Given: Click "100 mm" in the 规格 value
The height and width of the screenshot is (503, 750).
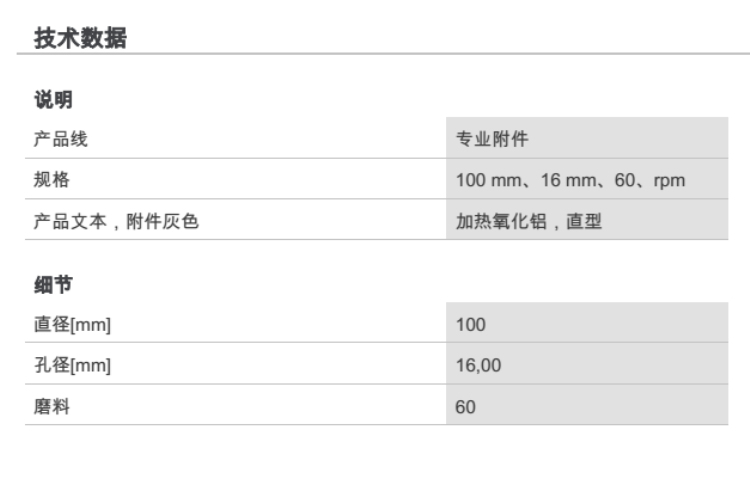Looking at the screenshot, I should 482,181.
